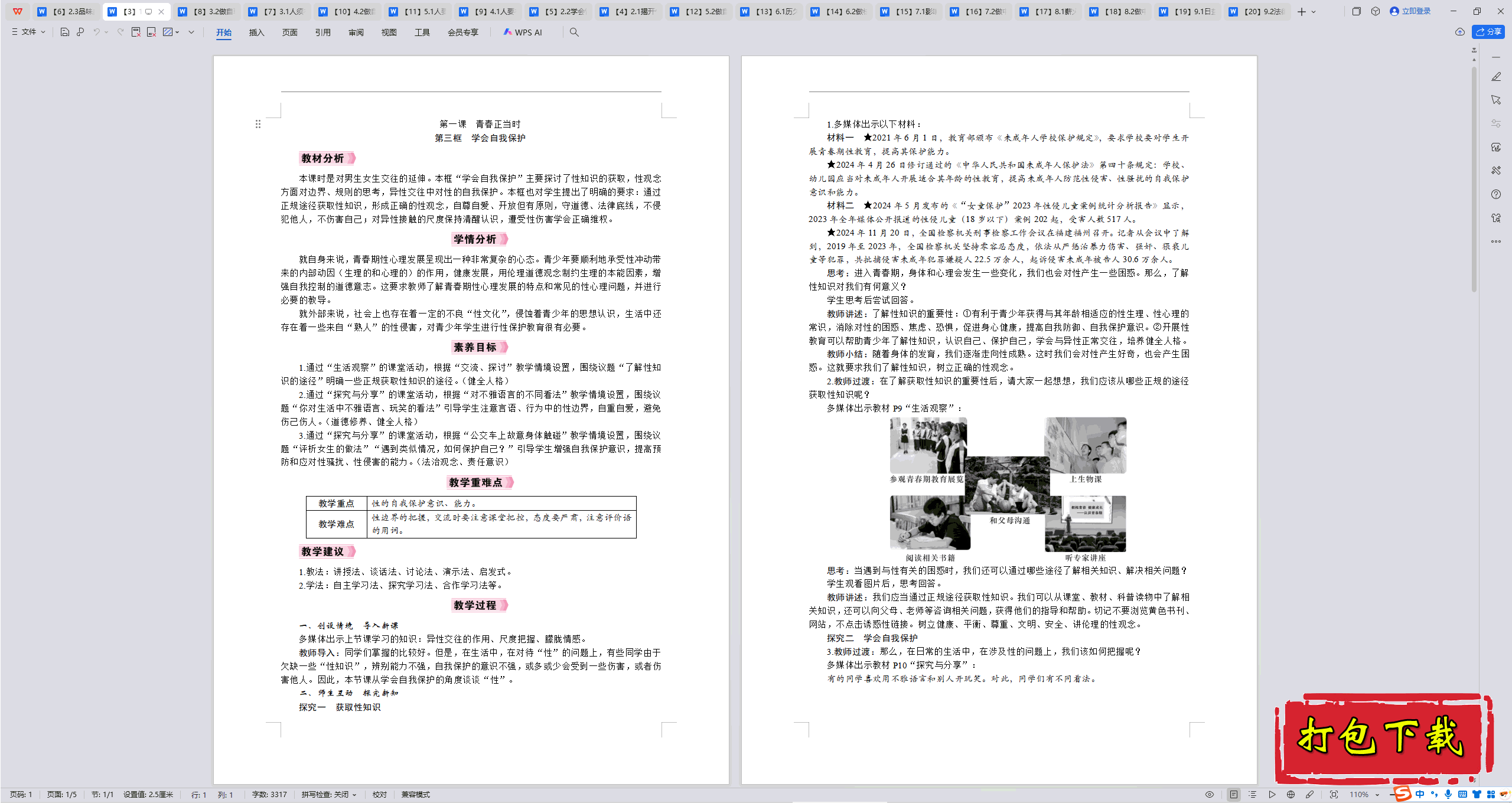The height and width of the screenshot is (803, 1512).
Task: Click the settings sliders icon in right sidebar
Action: point(1495,123)
